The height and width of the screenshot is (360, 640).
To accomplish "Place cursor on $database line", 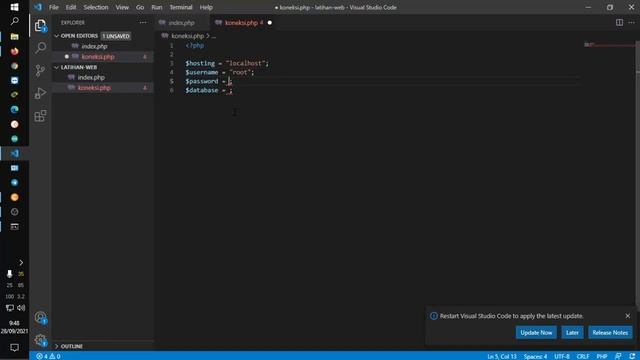I will click(209, 90).
